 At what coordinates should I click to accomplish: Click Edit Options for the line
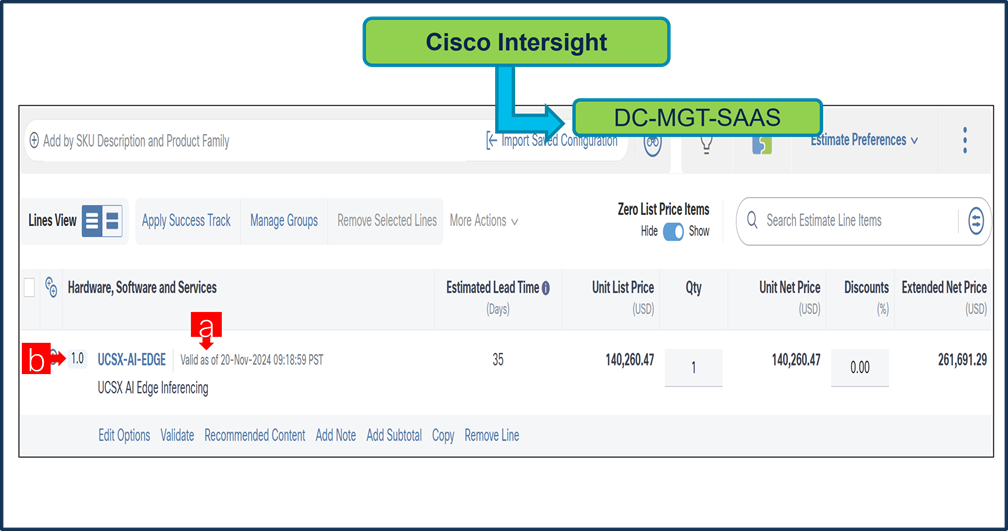[x=124, y=435]
